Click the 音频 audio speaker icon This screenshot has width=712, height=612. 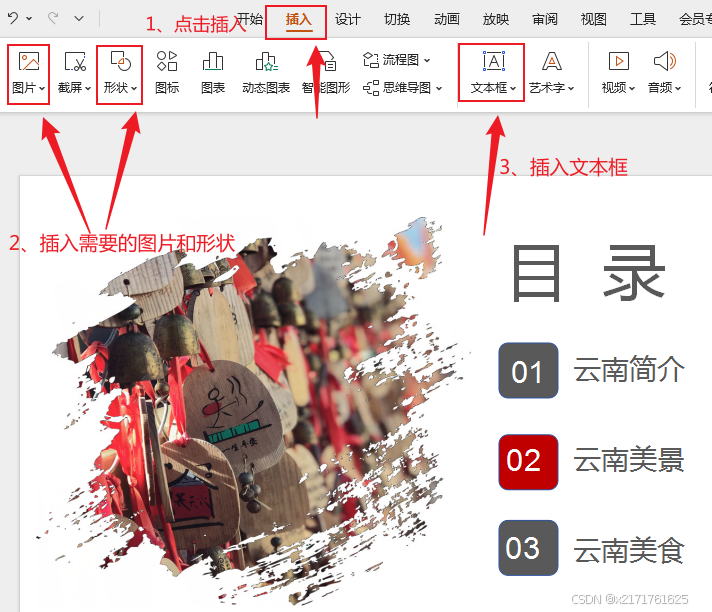coord(665,61)
